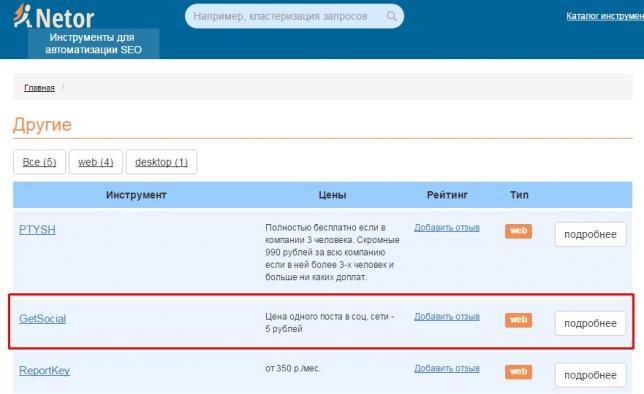644x394 pixels.
Task: Open the GetSocial tool link
Action: point(42,319)
